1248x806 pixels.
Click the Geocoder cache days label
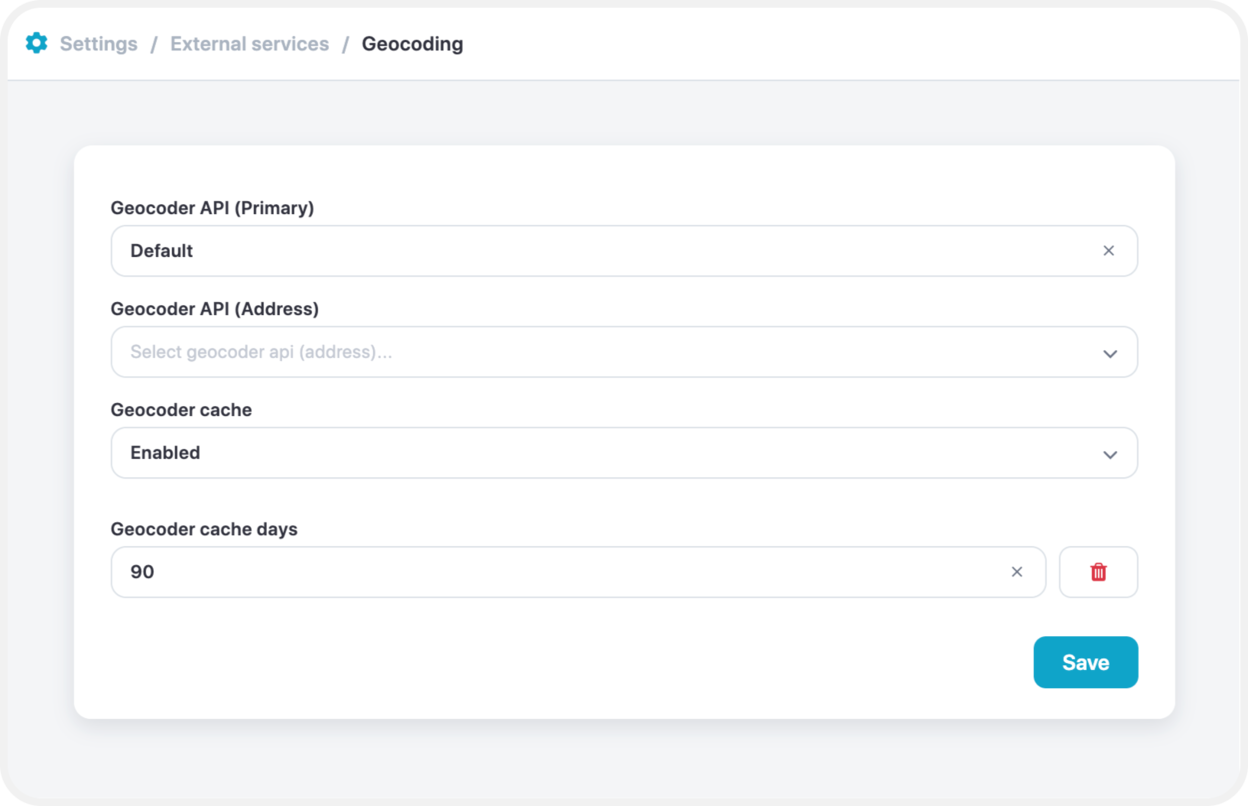(204, 529)
